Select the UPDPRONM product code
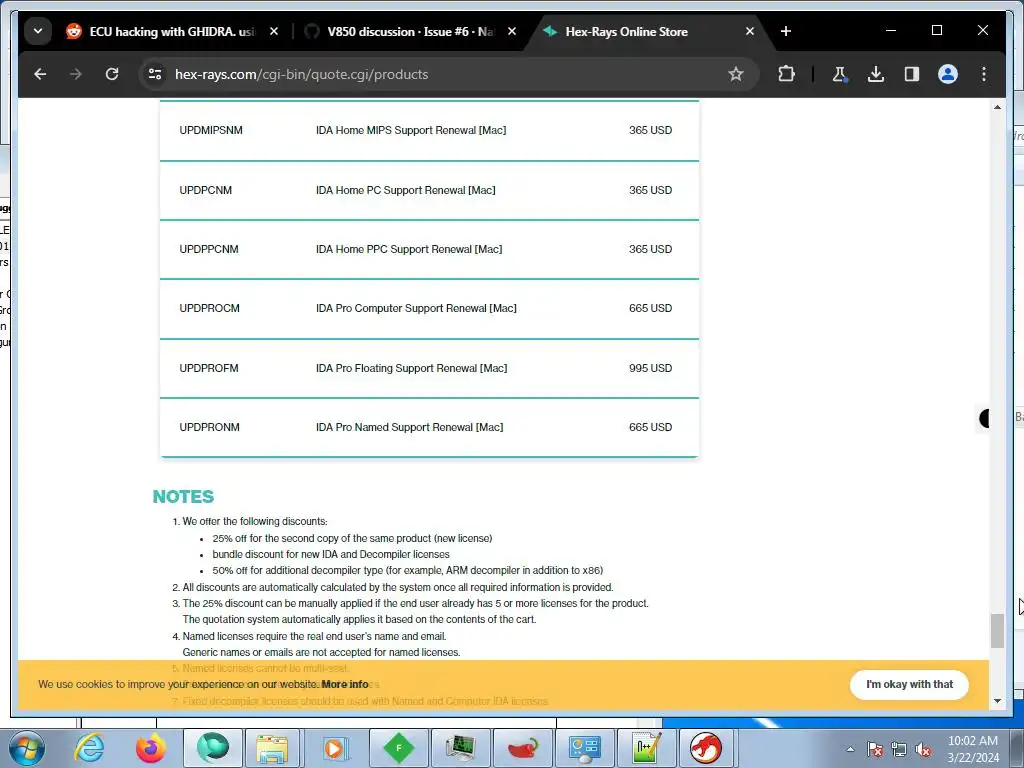The width and height of the screenshot is (1024, 768). [x=210, y=427]
